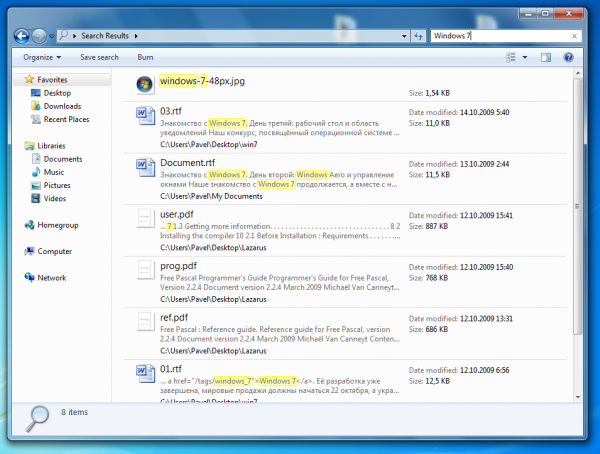Click the Word icon of 03.rtf
The height and width of the screenshot is (454, 600).
coord(145,116)
